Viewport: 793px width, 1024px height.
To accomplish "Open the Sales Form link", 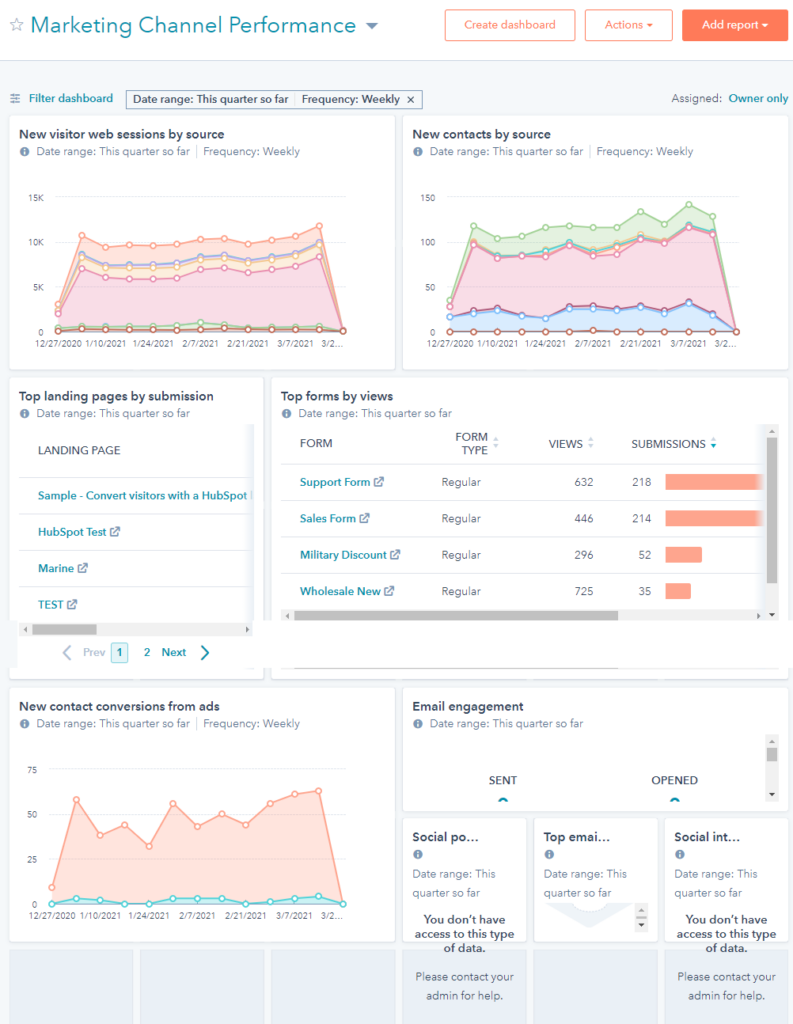I will point(327,519).
